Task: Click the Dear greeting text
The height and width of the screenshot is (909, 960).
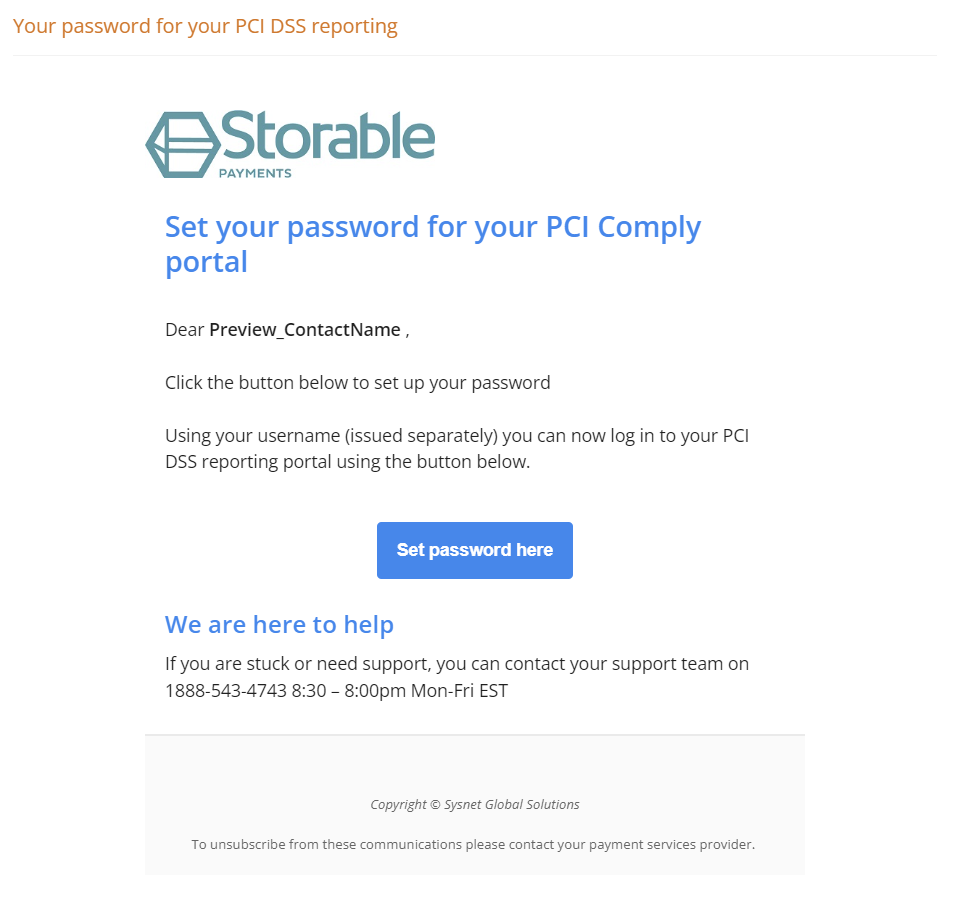Action: [184, 330]
